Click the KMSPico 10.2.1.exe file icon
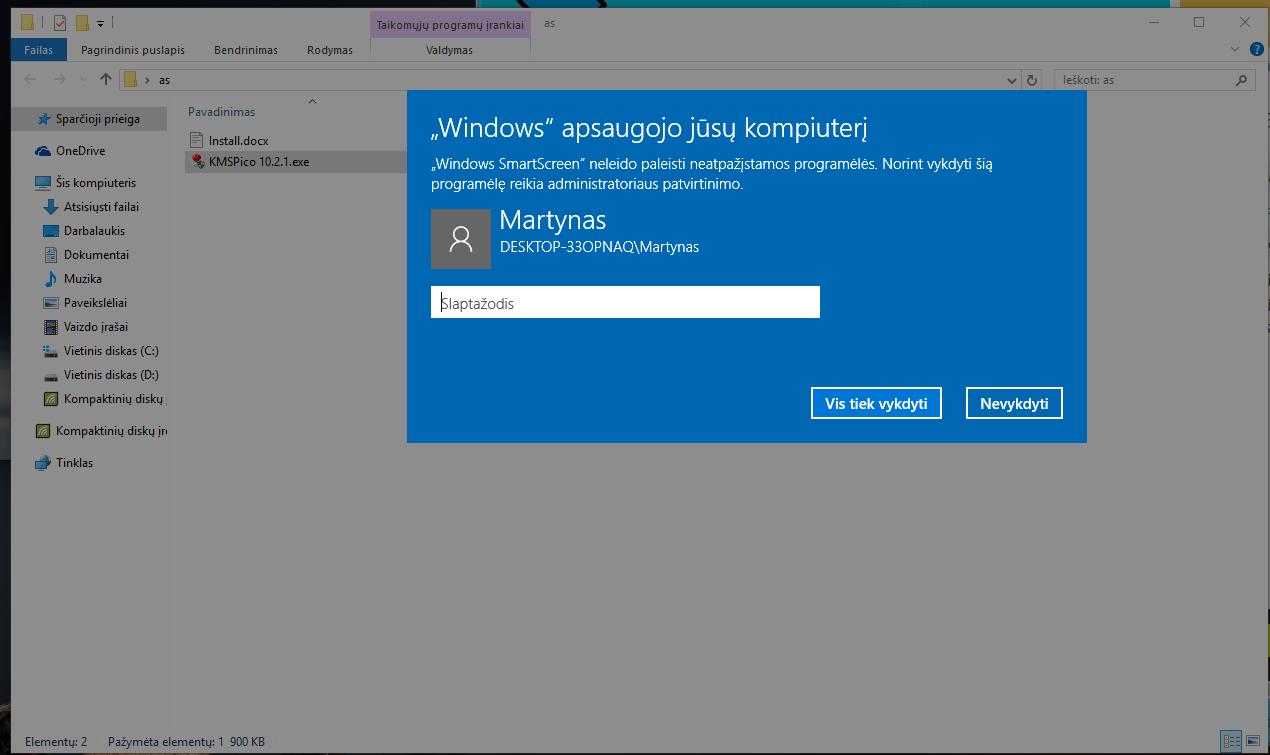 pos(197,161)
